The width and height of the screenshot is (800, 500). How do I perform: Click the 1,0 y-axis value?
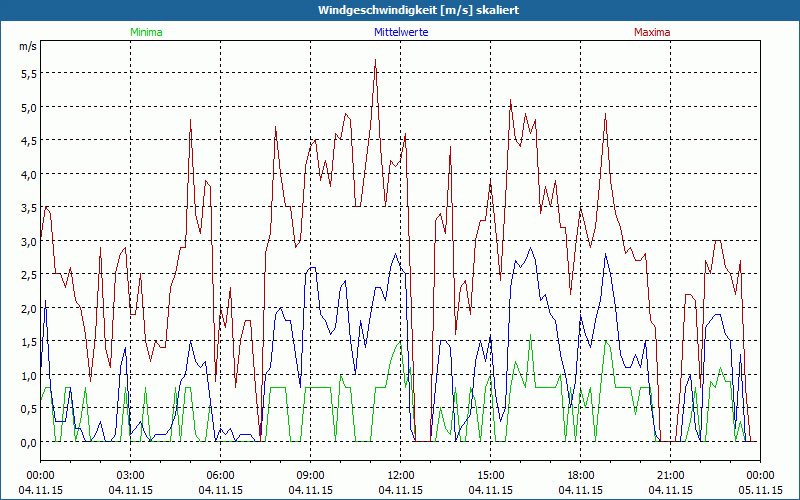pos(29,376)
